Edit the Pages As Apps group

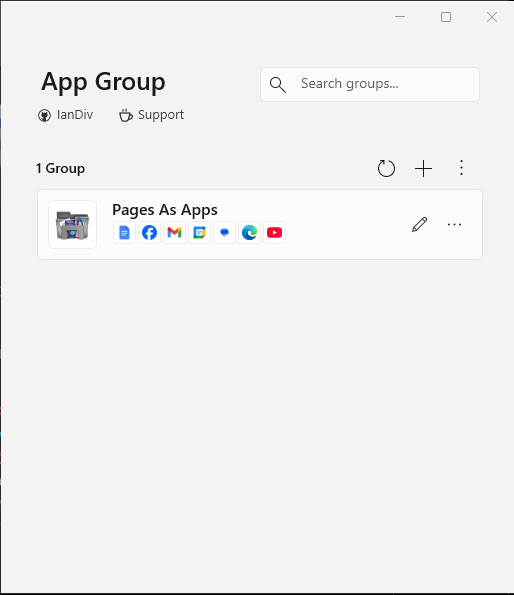(420, 224)
